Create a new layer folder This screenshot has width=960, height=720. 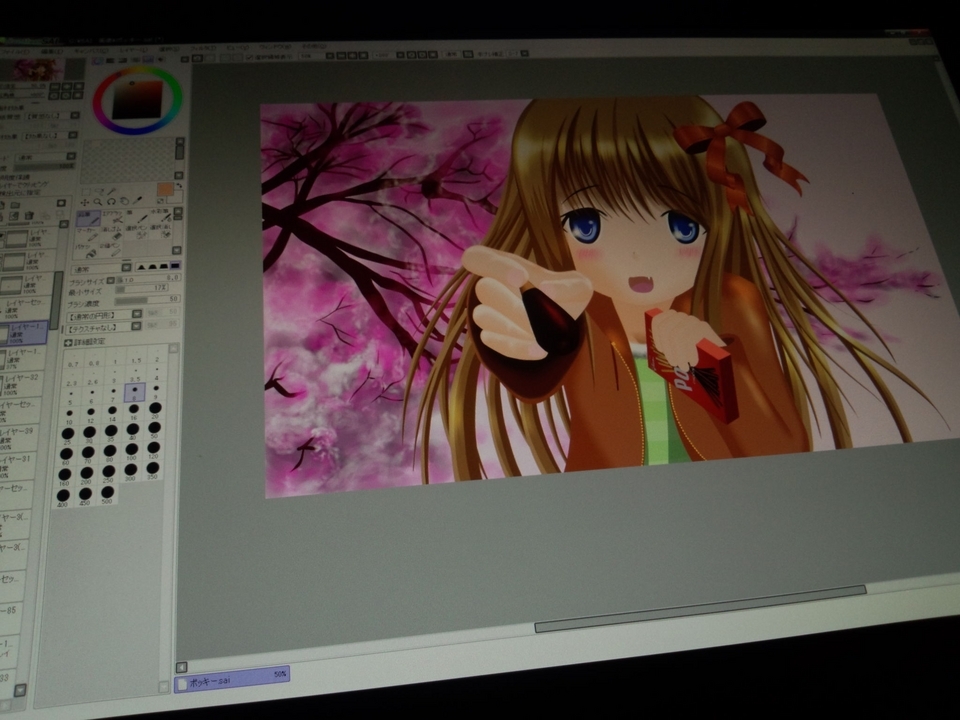click(x=15, y=205)
